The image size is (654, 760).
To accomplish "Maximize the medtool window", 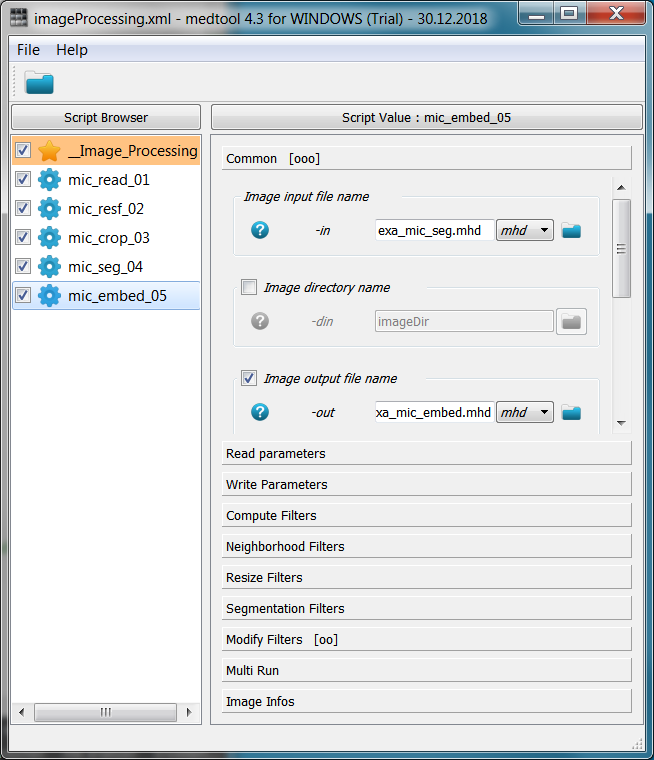I will coord(569,13).
